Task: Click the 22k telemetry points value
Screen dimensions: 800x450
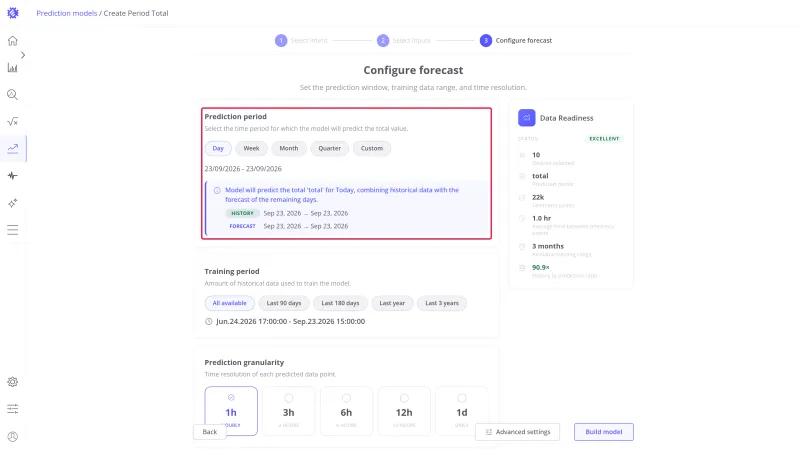Action: click(538, 197)
